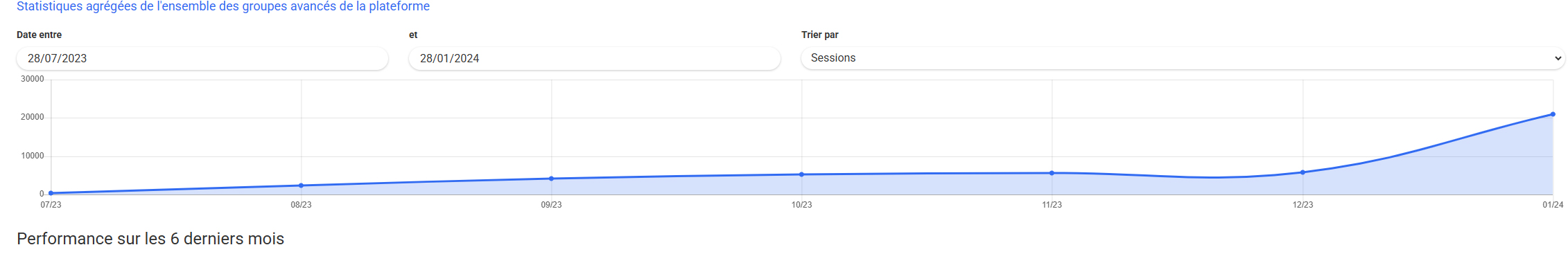Screen dimensions: 1568x254
Task: Click the 20000 y-axis label
Action: click(x=33, y=117)
